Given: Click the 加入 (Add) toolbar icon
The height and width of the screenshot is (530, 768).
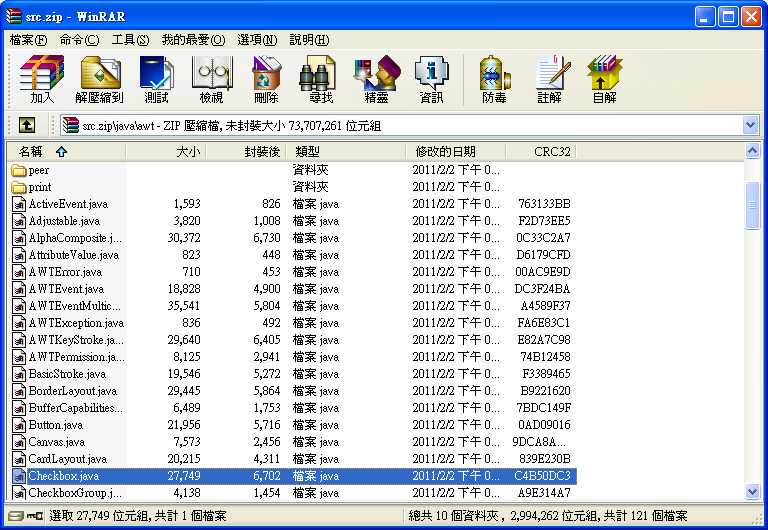Looking at the screenshot, I should tap(42, 79).
